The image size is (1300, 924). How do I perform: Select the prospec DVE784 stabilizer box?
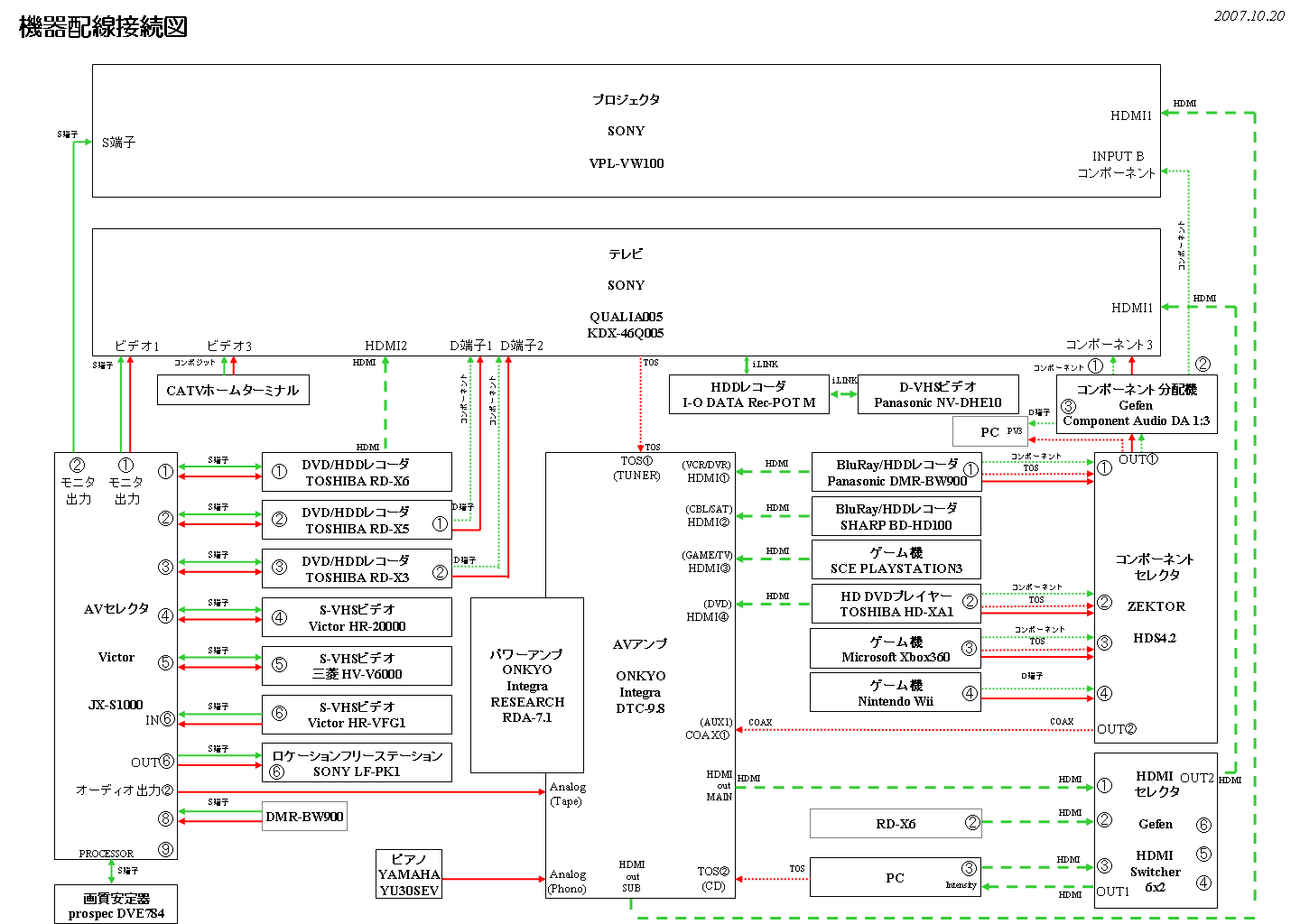[116, 905]
